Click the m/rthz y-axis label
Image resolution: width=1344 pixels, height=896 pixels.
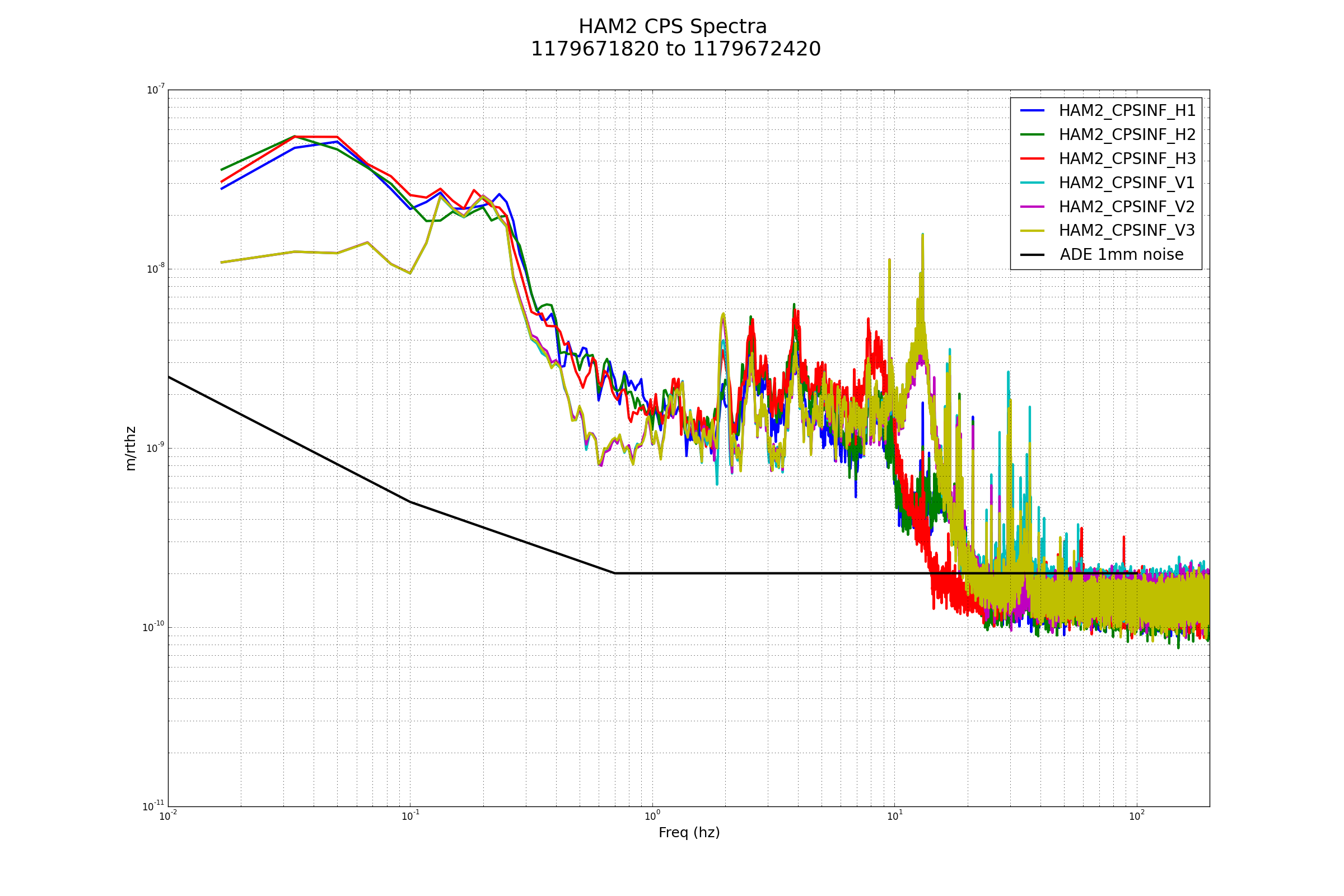[131, 449]
